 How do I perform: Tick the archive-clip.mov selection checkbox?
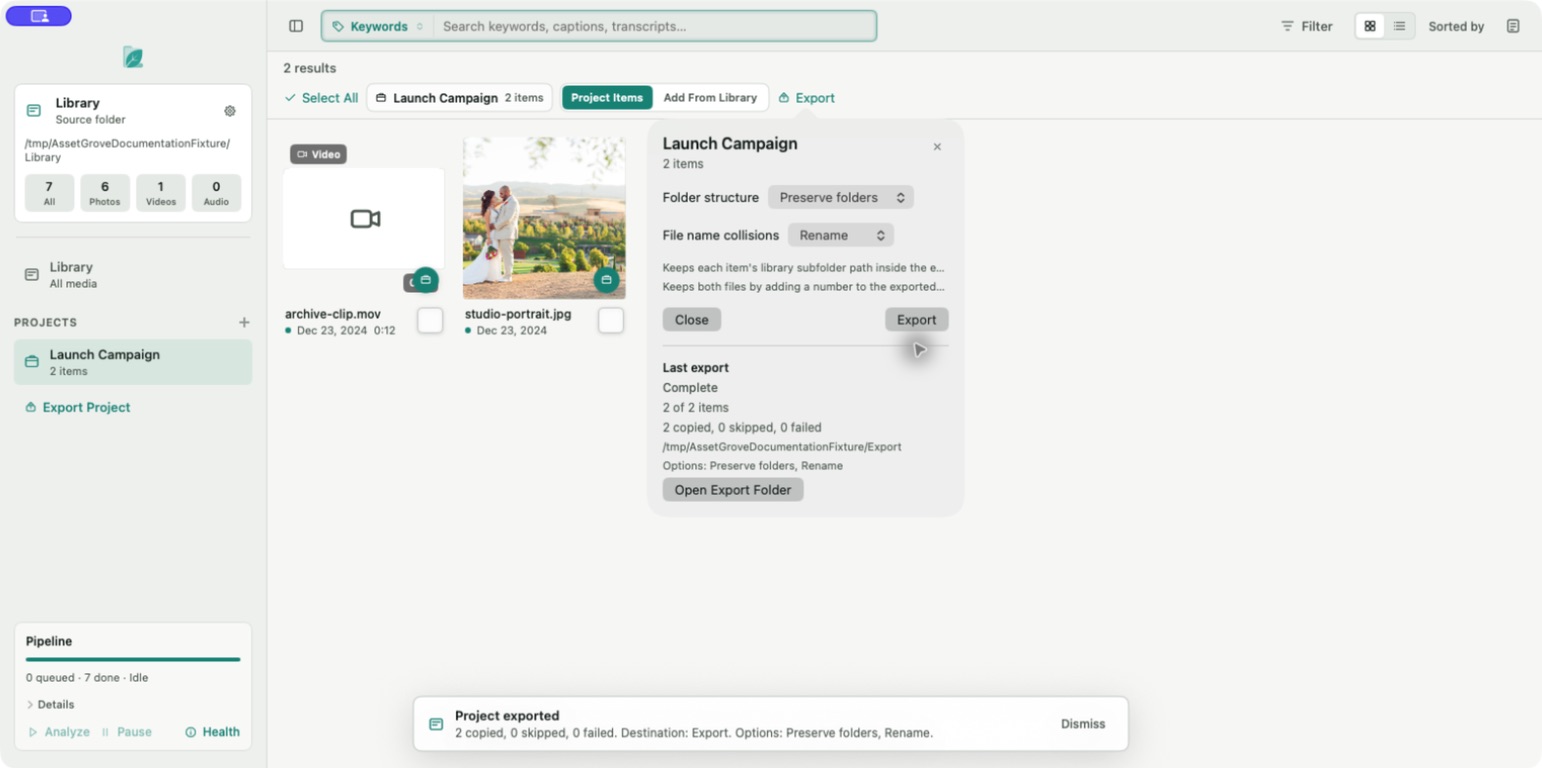point(430,320)
